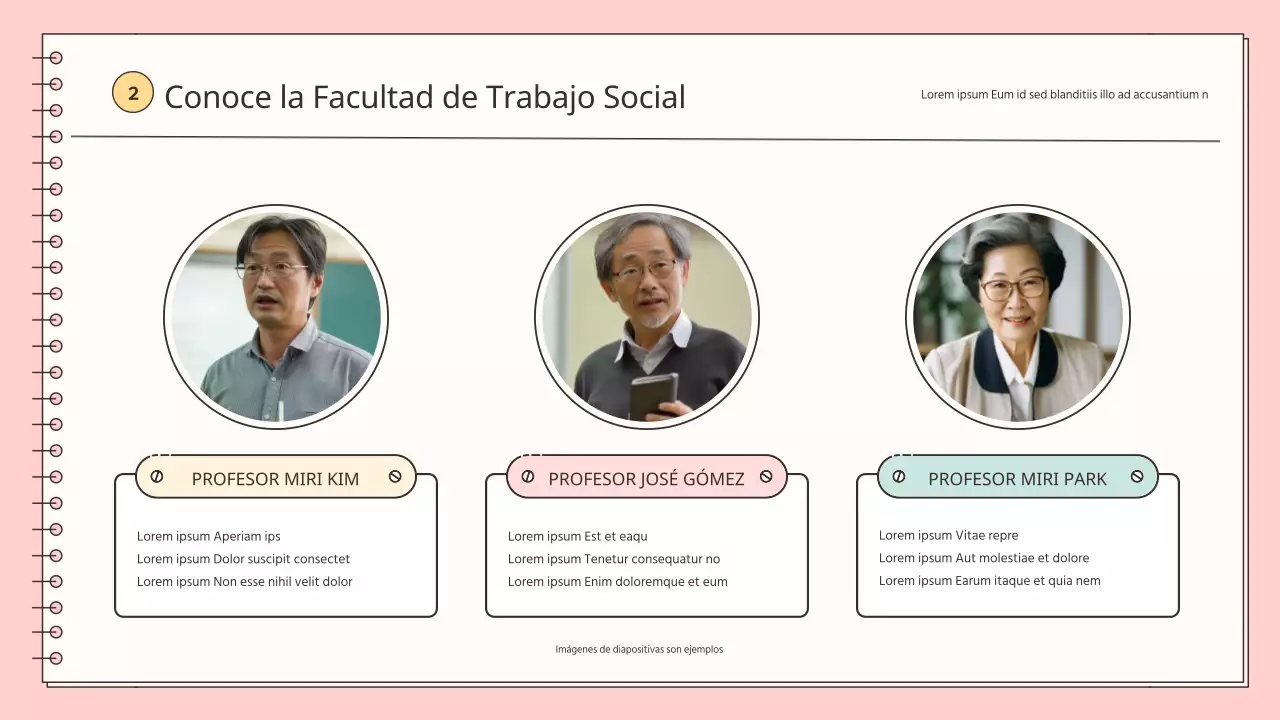Click the header subtitle text starting 'Lorem ipsum Eum id'
This screenshot has height=720, width=1280.
click(1064, 95)
